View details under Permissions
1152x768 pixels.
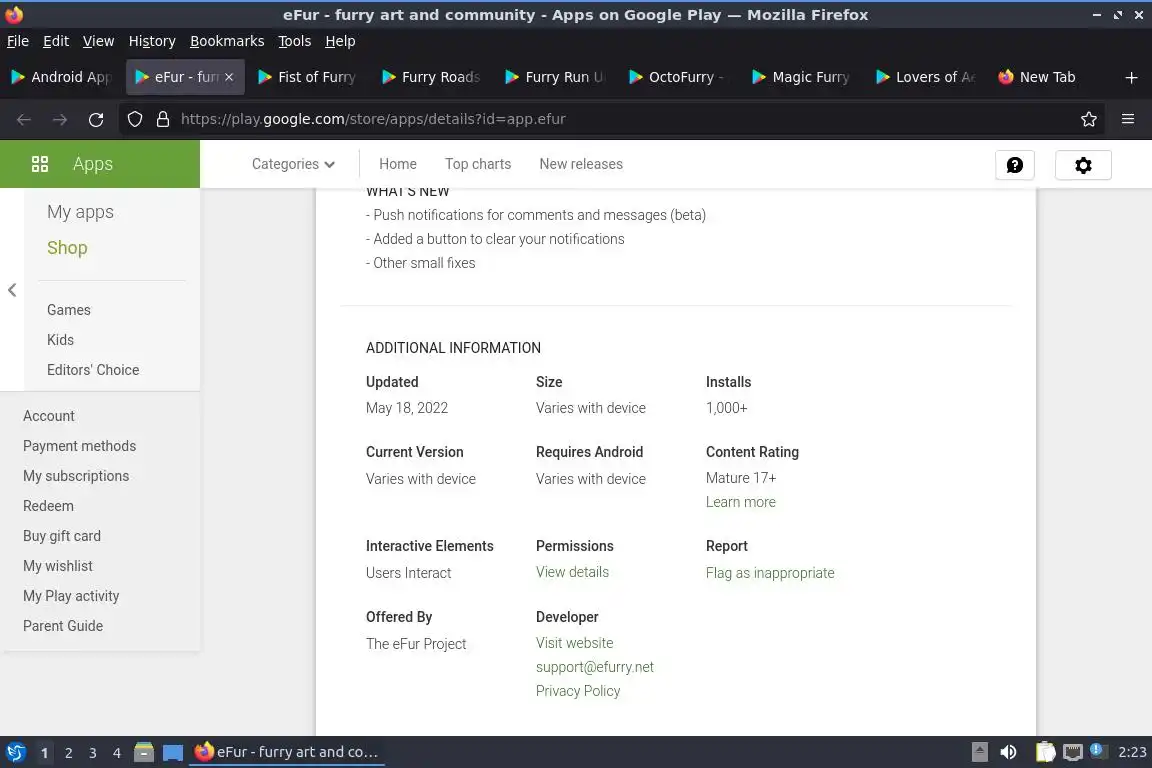[572, 572]
